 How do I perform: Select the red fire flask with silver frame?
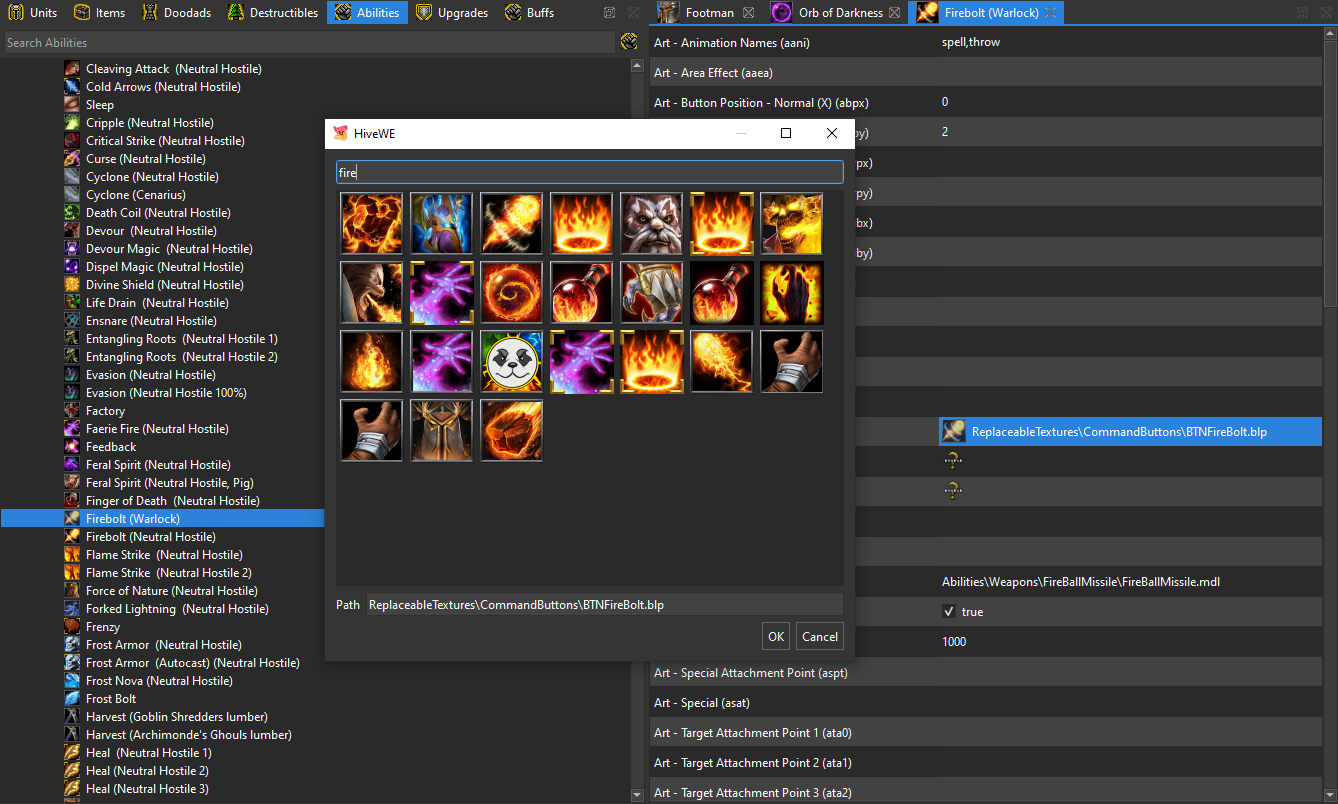pyautogui.click(x=581, y=293)
